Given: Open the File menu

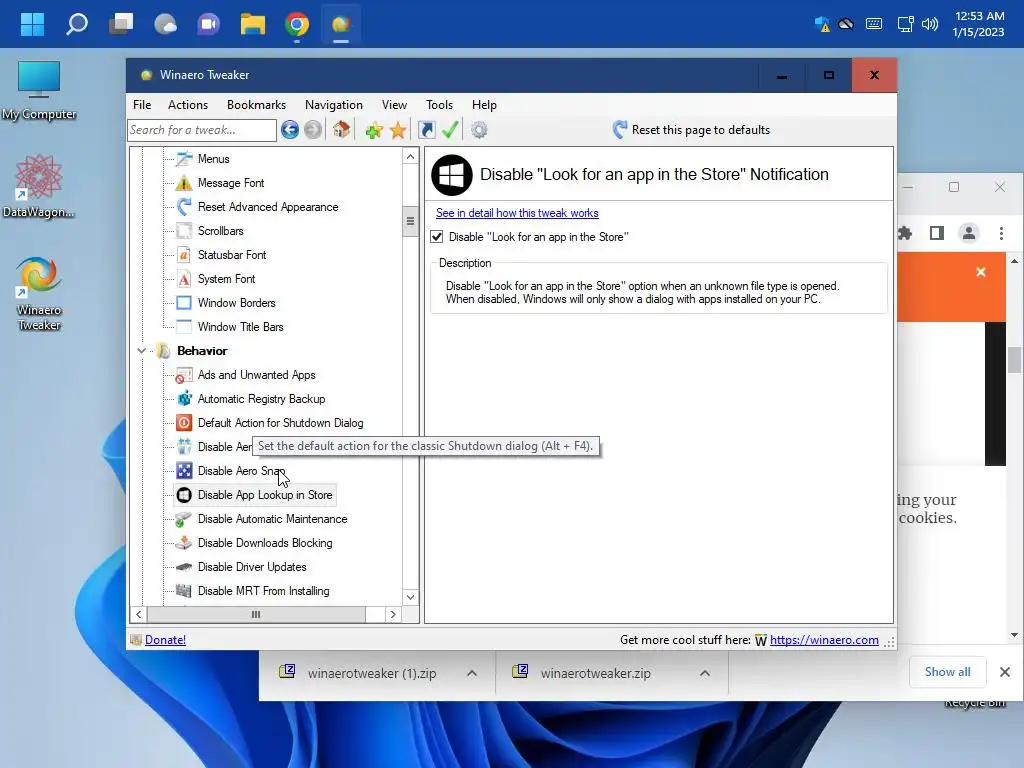Looking at the screenshot, I should point(142,104).
